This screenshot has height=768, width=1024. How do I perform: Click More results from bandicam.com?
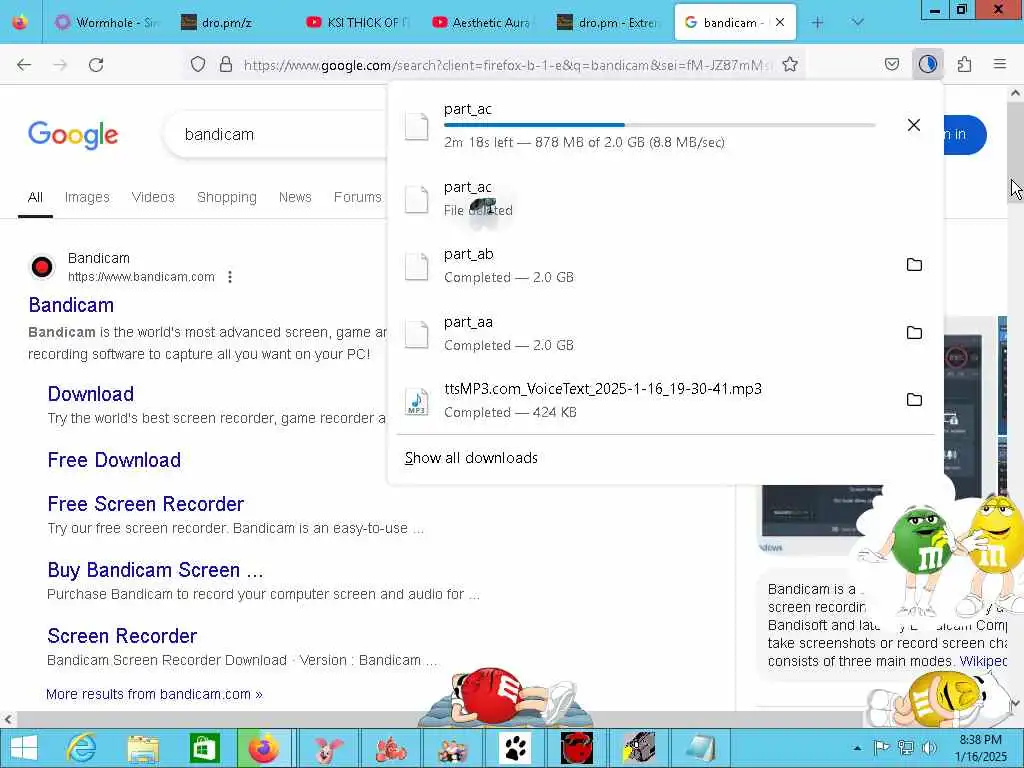(x=154, y=694)
